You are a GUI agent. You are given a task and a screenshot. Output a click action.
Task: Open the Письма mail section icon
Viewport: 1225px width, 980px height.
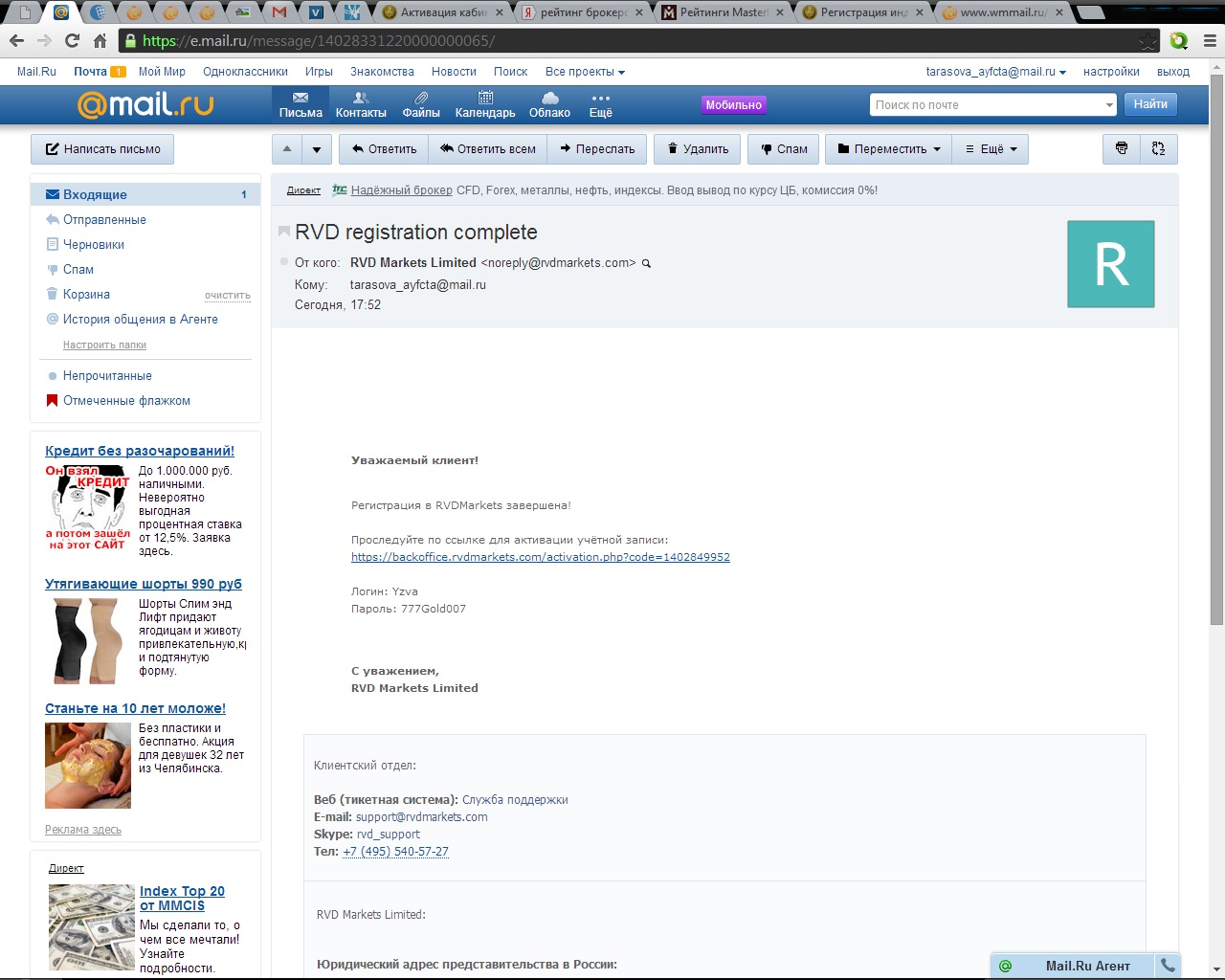pyautogui.click(x=301, y=105)
